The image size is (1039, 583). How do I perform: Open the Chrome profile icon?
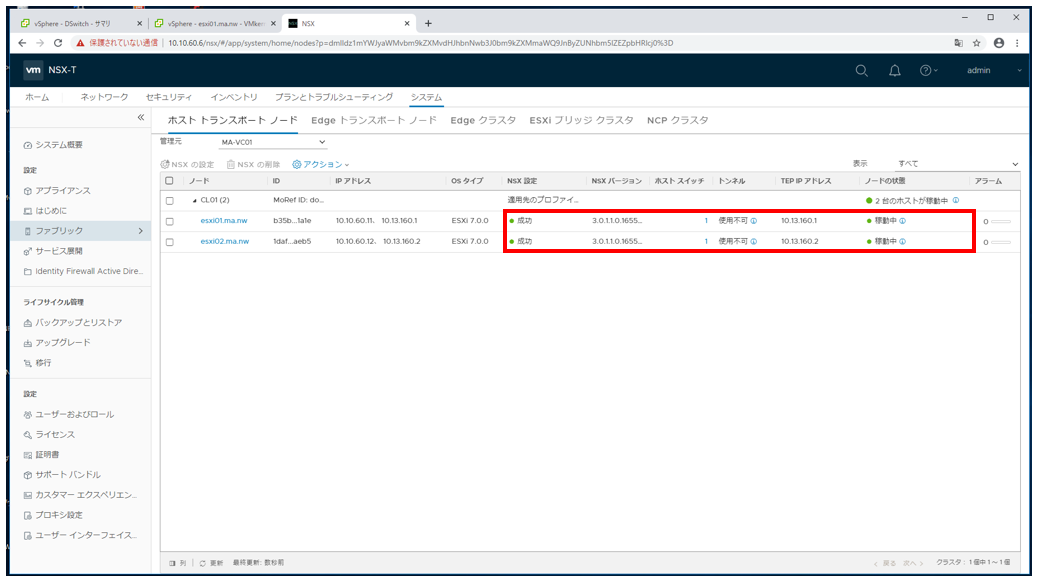pos(999,43)
